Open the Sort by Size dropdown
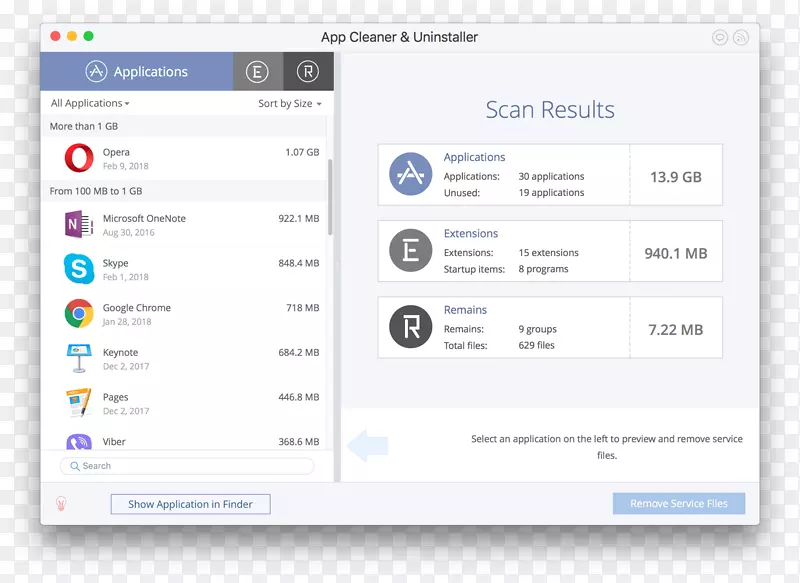The image size is (800, 583). click(x=290, y=103)
